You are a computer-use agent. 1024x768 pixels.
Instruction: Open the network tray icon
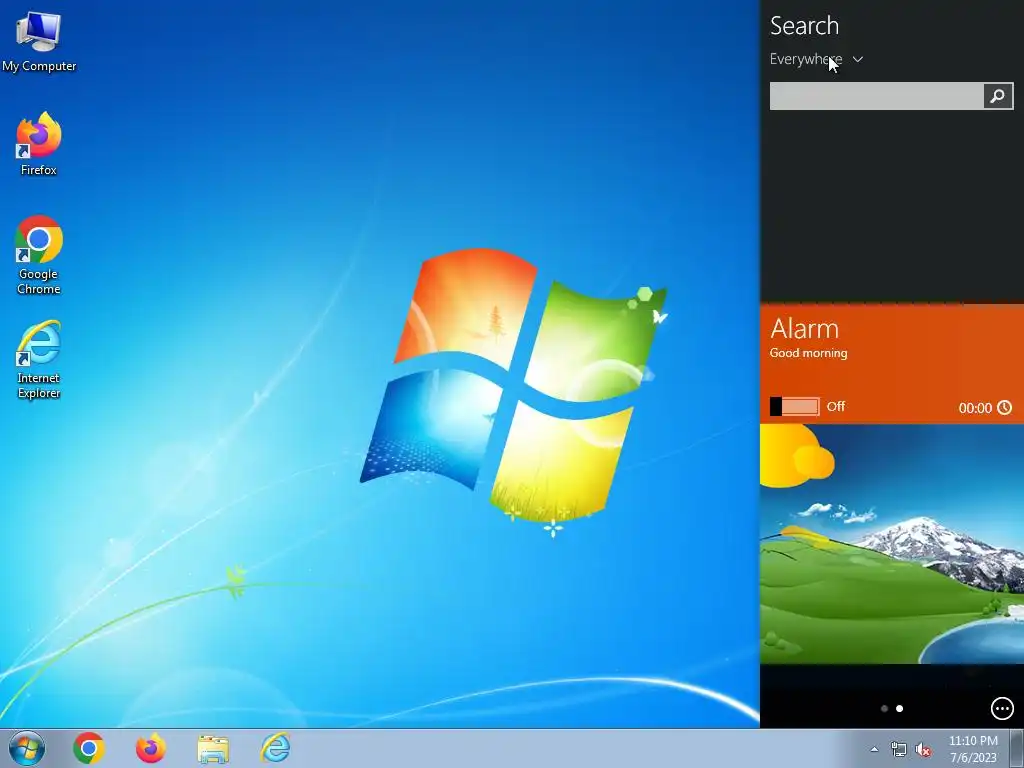[899, 750]
